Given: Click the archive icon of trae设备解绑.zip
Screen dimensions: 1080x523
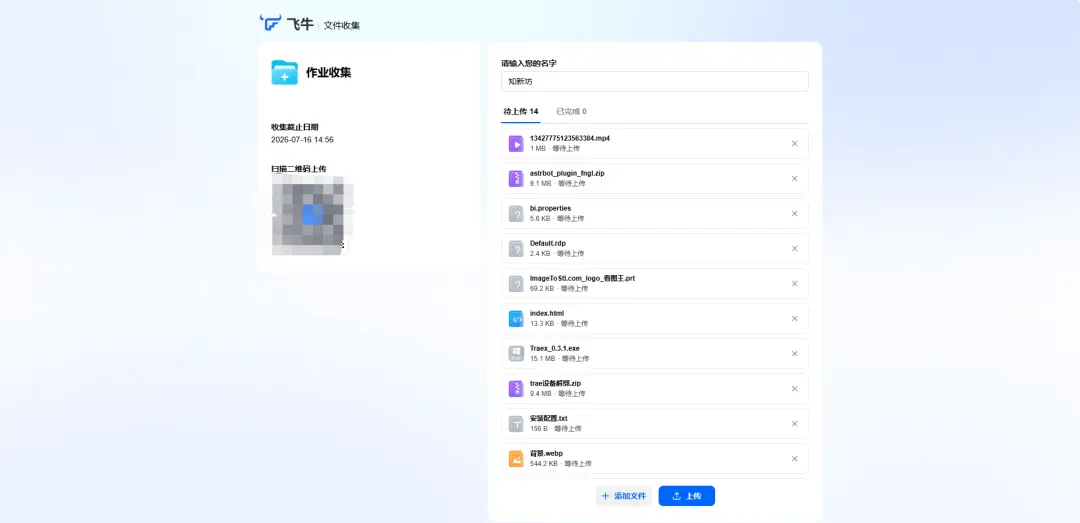Looking at the screenshot, I should [x=516, y=389].
